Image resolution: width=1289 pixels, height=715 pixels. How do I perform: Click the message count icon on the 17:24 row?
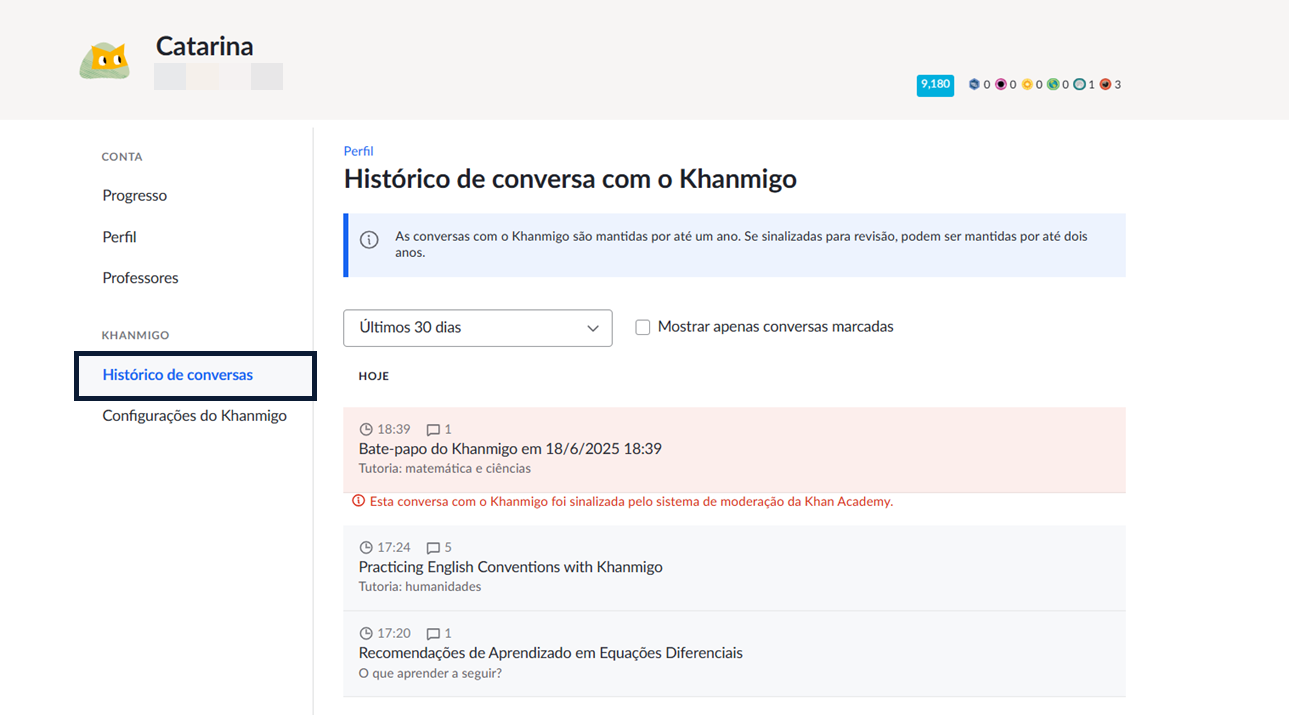point(433,548)
